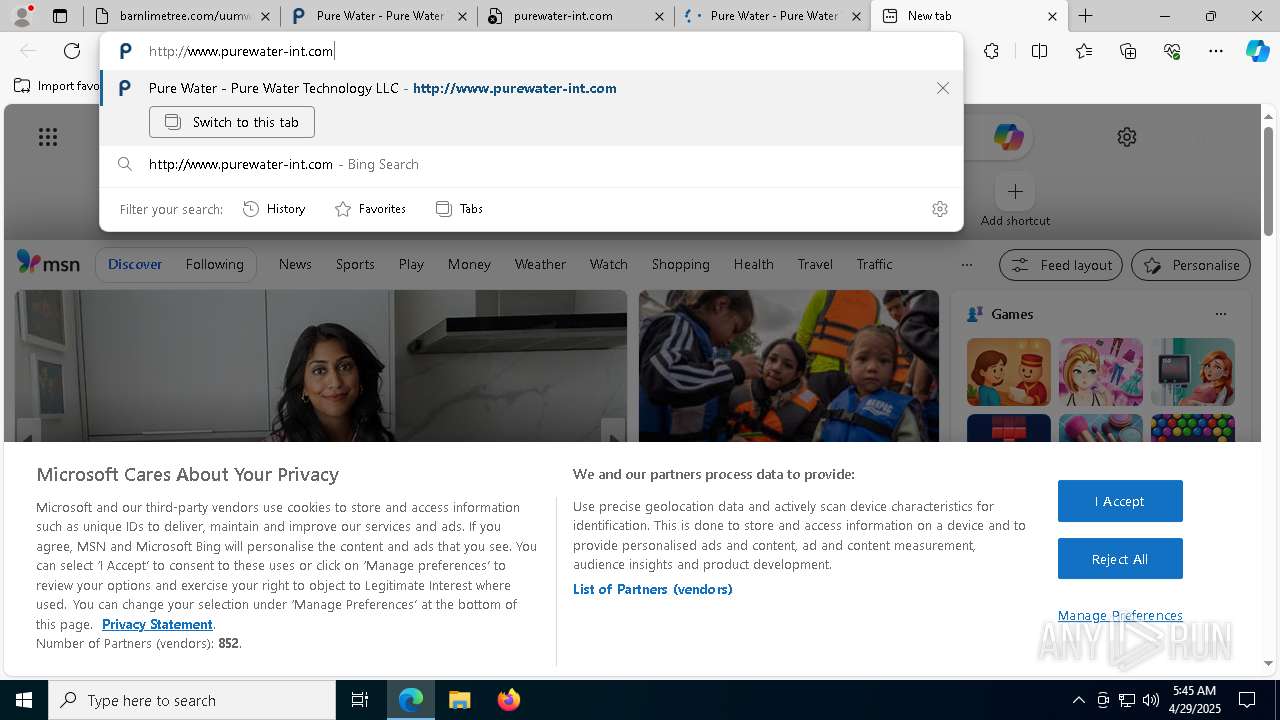Screen dimensions: 1280x720
Task: Open search suggestion settings gear
Action: (939, 209)
